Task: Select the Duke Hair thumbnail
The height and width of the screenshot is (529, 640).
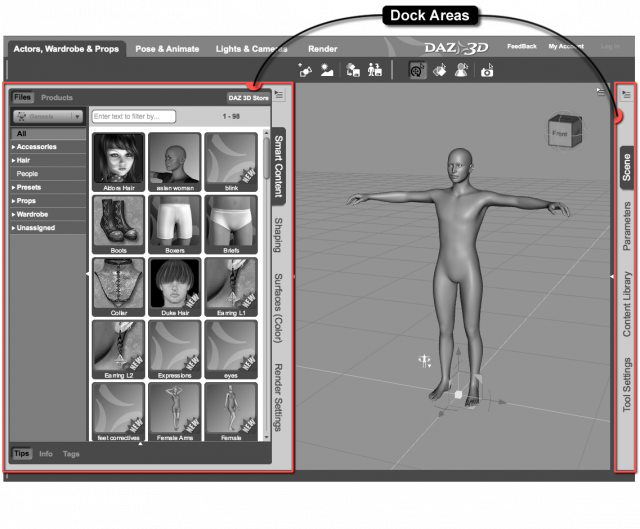Action: 175,287
